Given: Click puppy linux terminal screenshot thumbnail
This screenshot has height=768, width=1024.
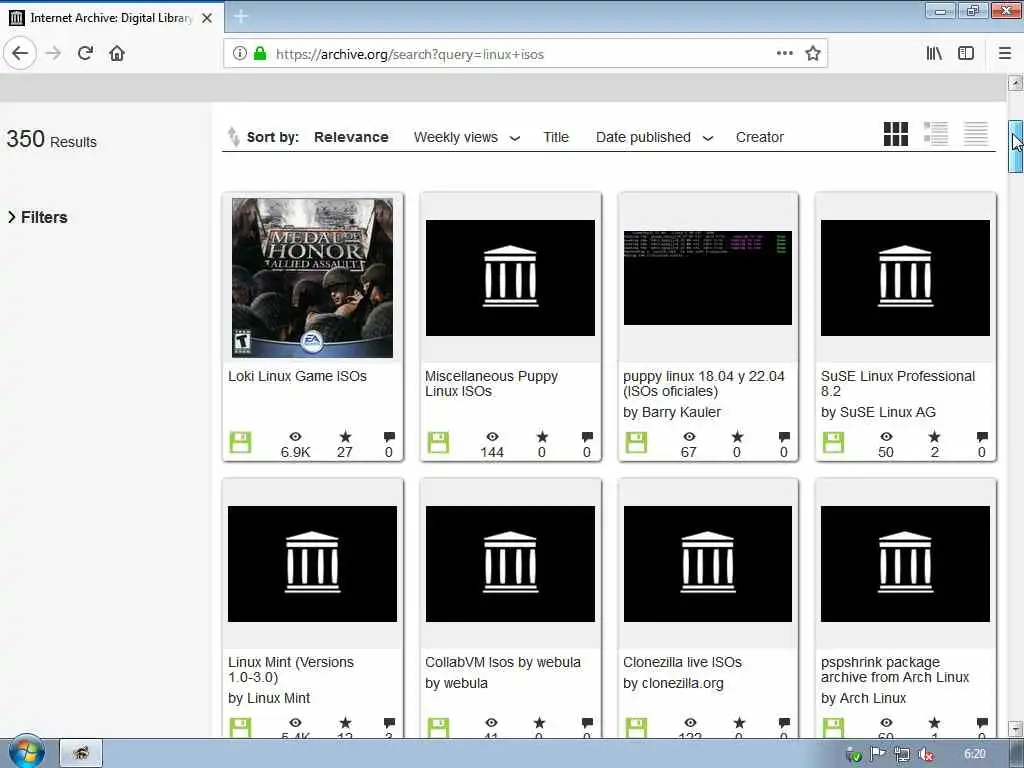Looking at the screenshot, I should pos(708,278).
